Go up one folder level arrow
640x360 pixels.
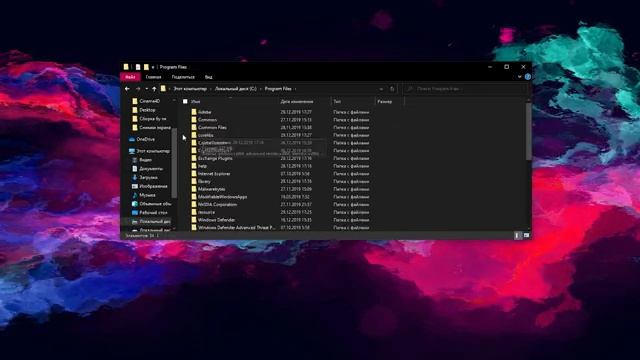click(154, 89)
